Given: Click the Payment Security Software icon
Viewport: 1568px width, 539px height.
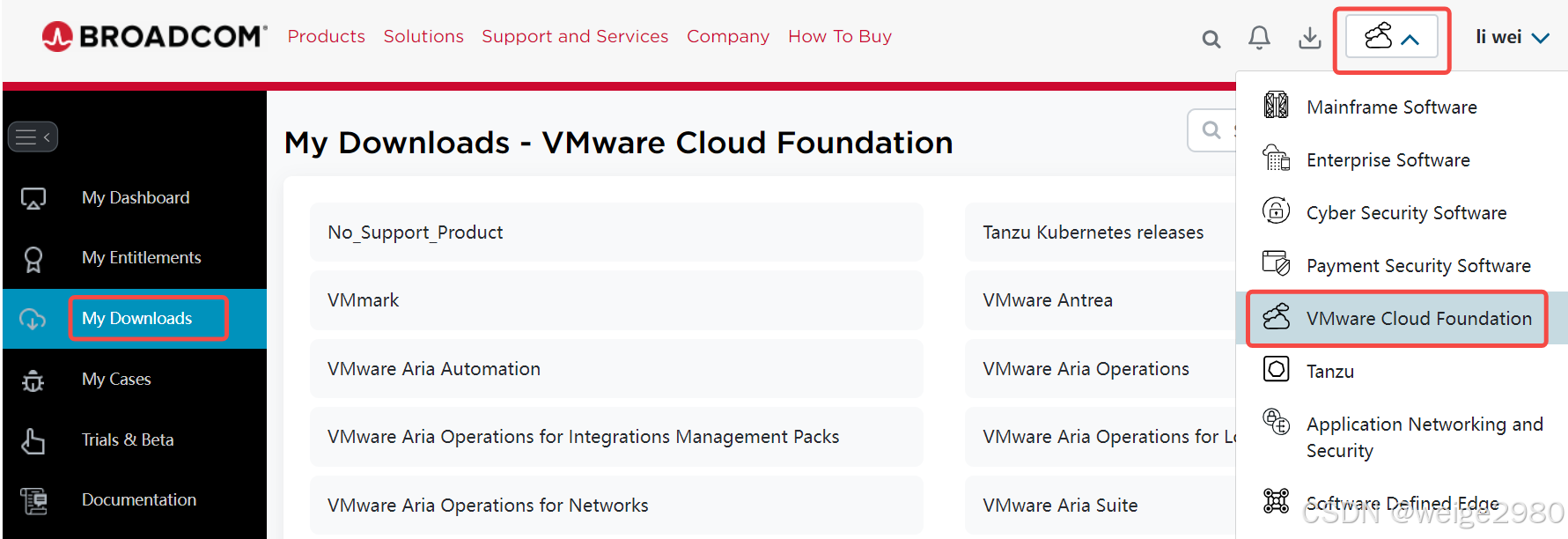Looking at the screenshot, I should pyautogui.click(x=1277, y=263).
